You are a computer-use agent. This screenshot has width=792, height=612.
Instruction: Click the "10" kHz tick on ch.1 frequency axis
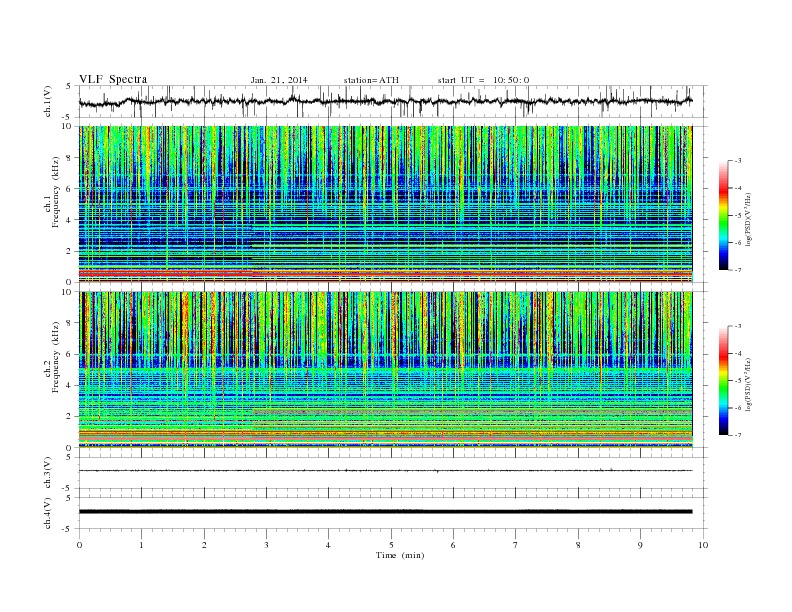[67, 126]
